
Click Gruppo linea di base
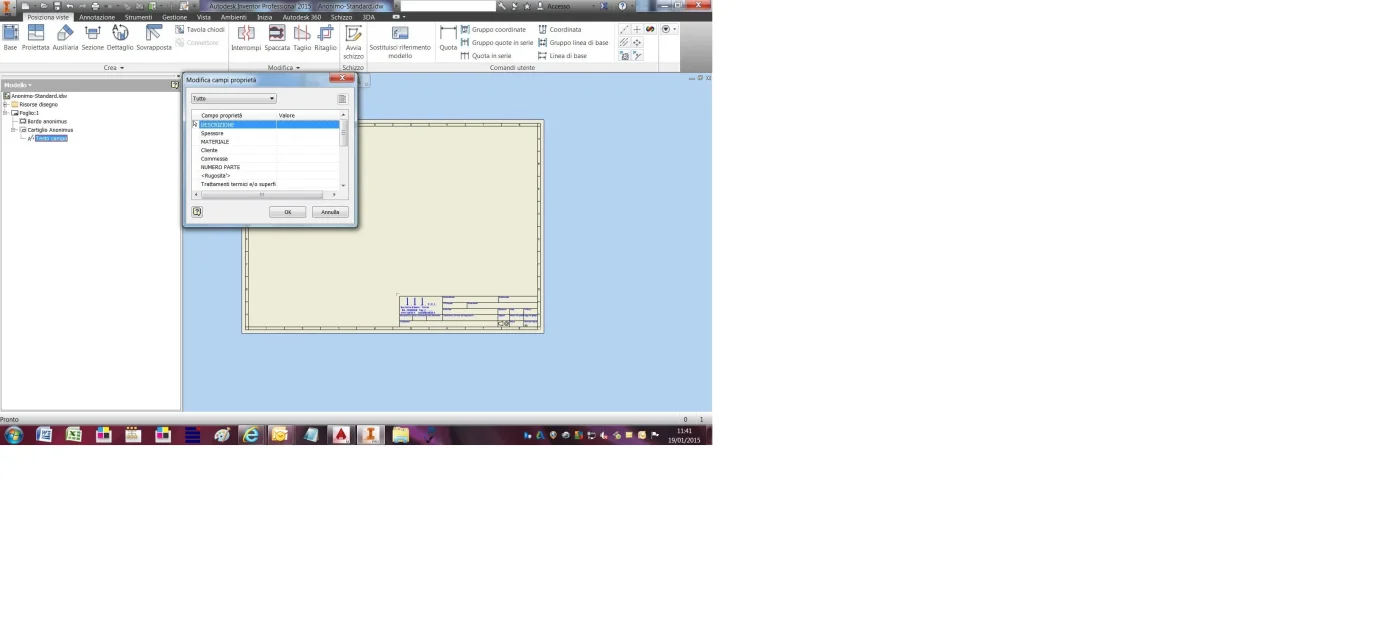point(573,43)
